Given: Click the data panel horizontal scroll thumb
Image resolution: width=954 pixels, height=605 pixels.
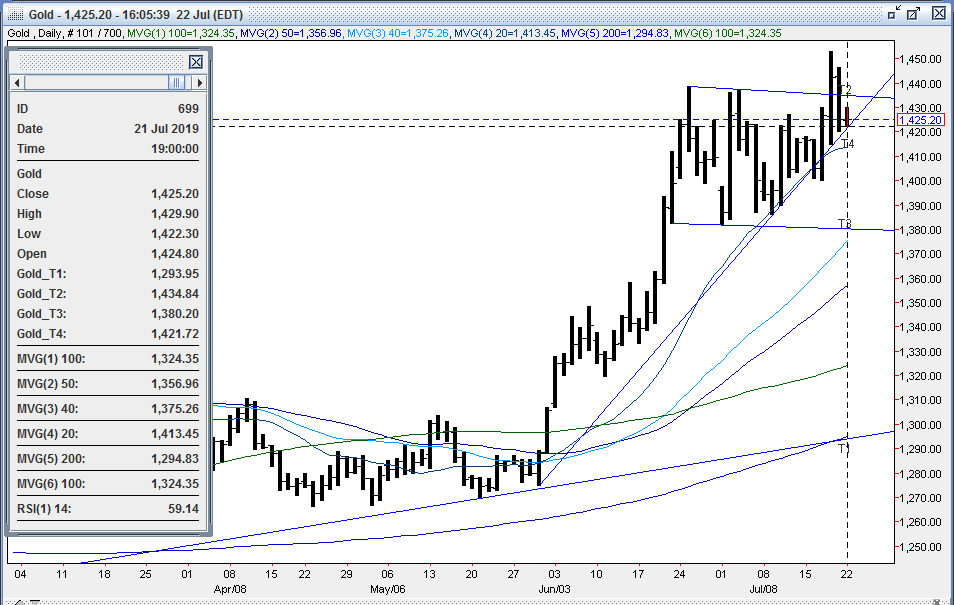Looking at the screenshot, I should click(x=176, y=83).
